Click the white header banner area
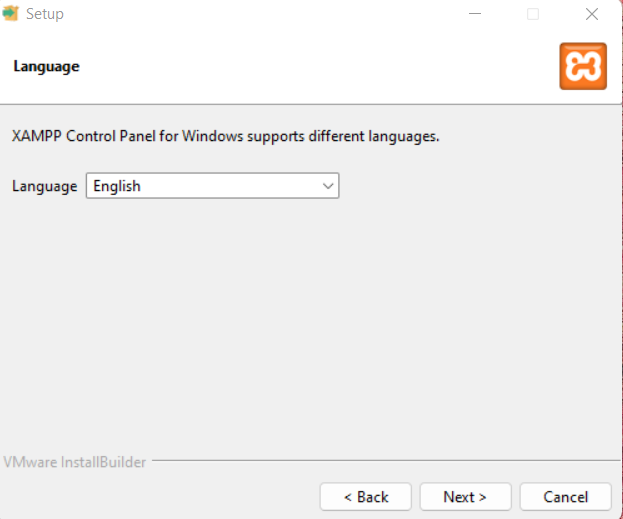This screenshot has width=623, height=519. (x=310, y=66)
